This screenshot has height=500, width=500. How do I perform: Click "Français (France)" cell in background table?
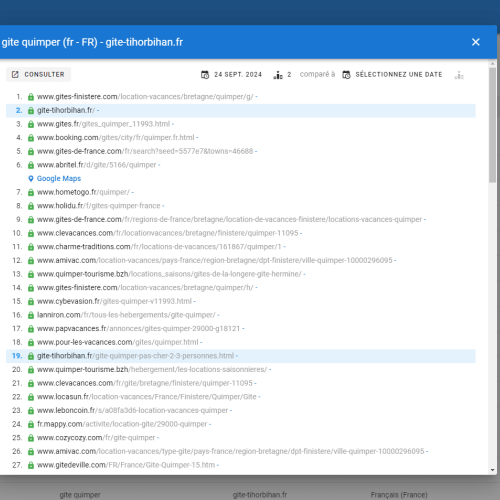point(399,495)
